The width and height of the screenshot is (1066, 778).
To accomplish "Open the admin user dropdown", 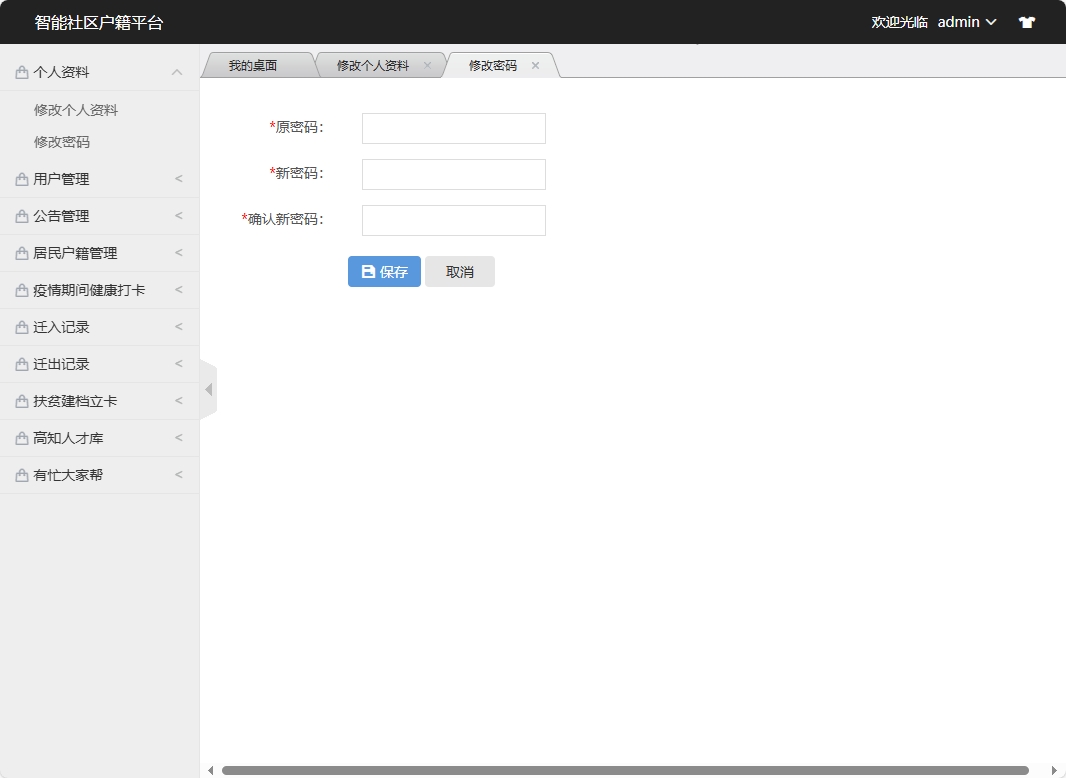I will 967,22.
